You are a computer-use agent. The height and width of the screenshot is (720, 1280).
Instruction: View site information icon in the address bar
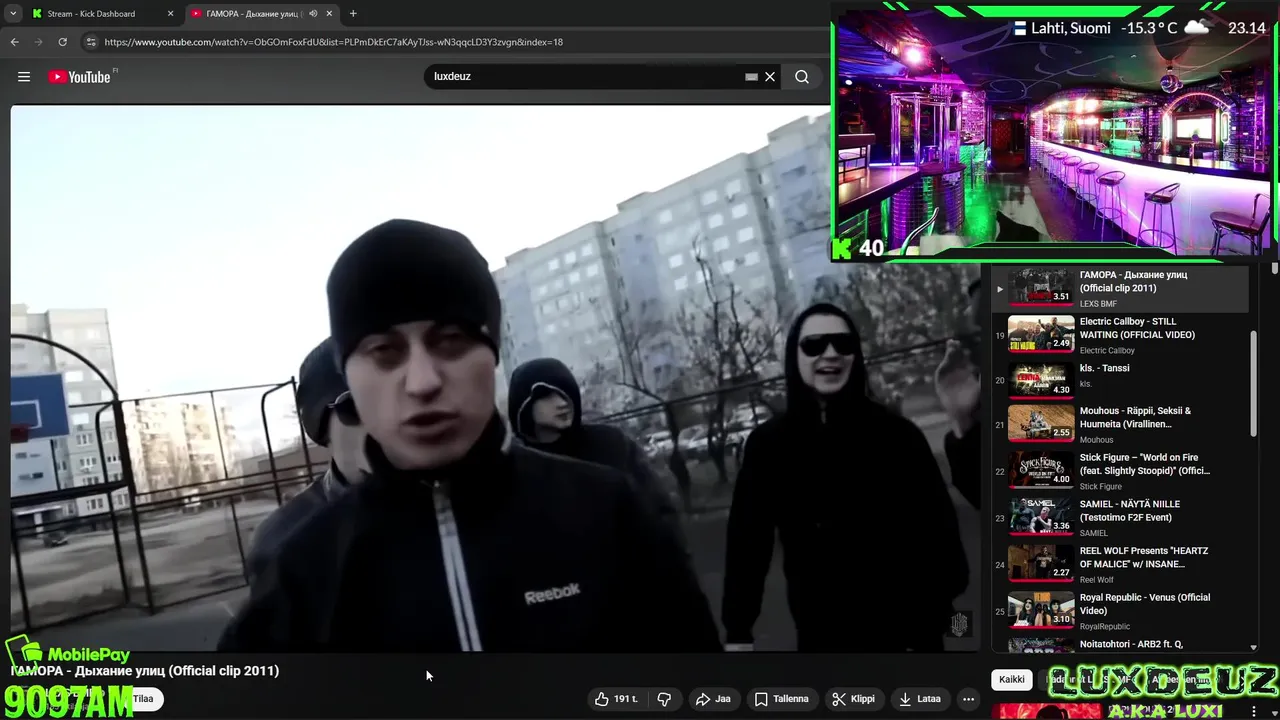pos(91,42)
